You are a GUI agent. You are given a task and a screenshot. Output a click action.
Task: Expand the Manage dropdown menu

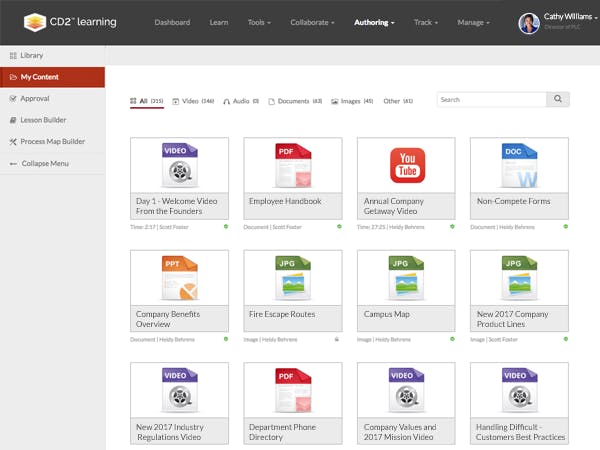473,22
